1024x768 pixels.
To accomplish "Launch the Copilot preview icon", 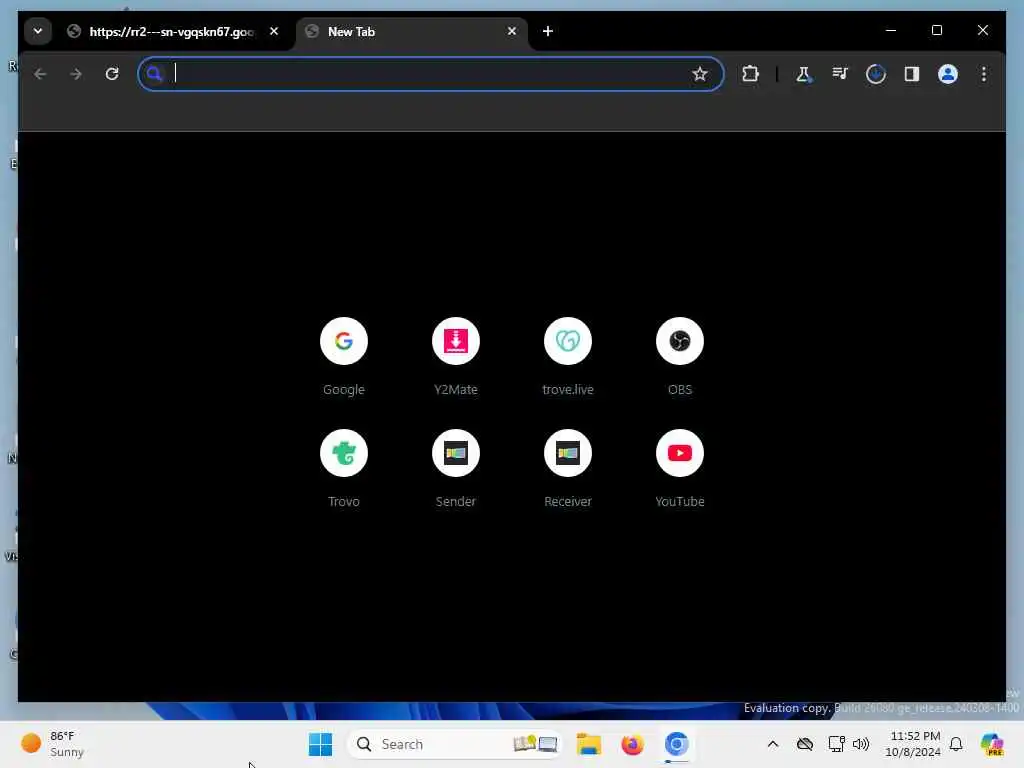I will tap(992, 744).
